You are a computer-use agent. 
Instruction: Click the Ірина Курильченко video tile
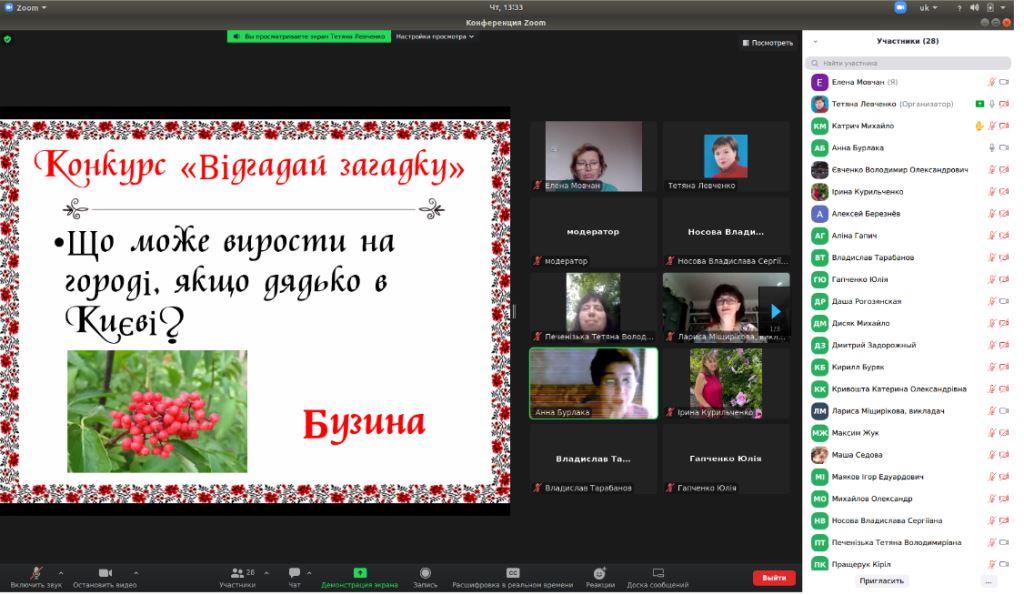click(726, 383)
